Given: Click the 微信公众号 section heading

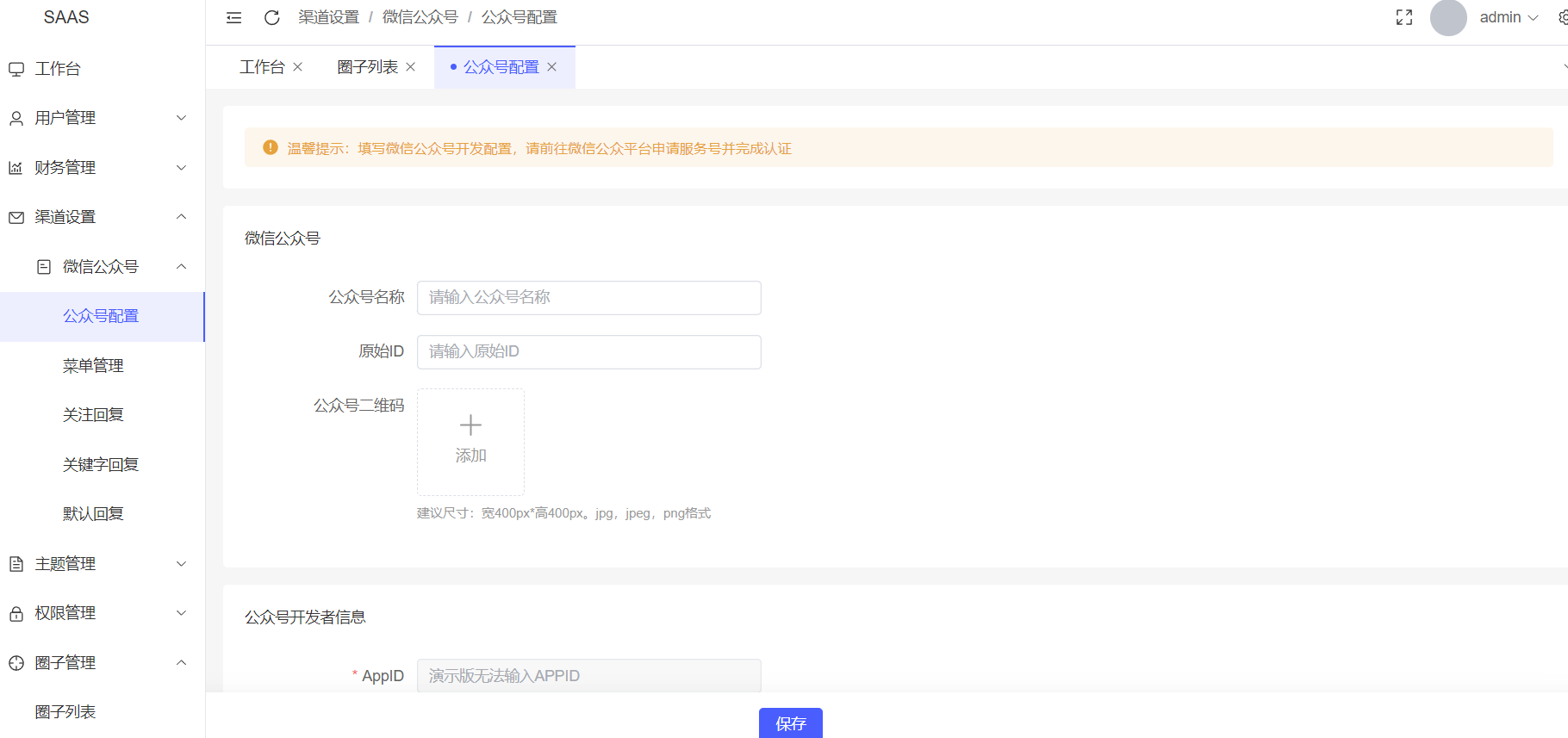Looking at the screenshot, I should point(283,239).
